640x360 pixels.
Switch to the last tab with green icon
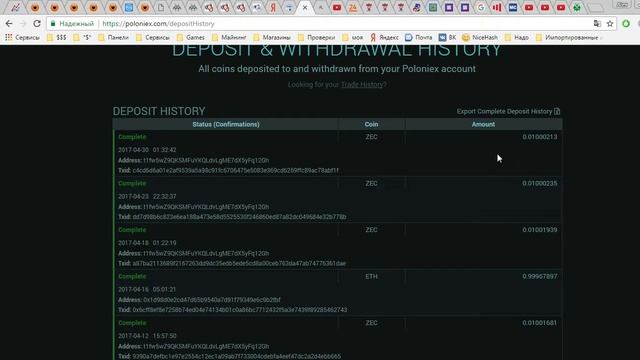[x=577, y=7]
